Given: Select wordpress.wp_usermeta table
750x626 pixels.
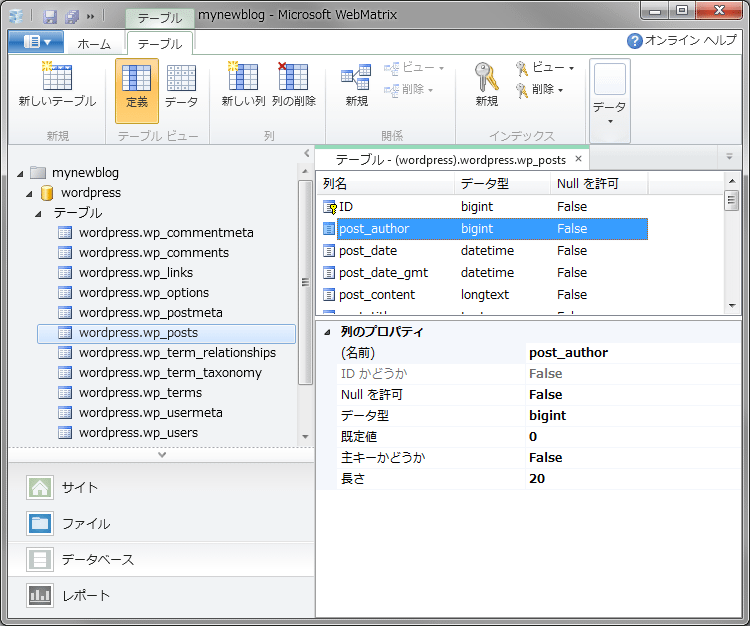Looking at the screenshot, I should 151,414.
